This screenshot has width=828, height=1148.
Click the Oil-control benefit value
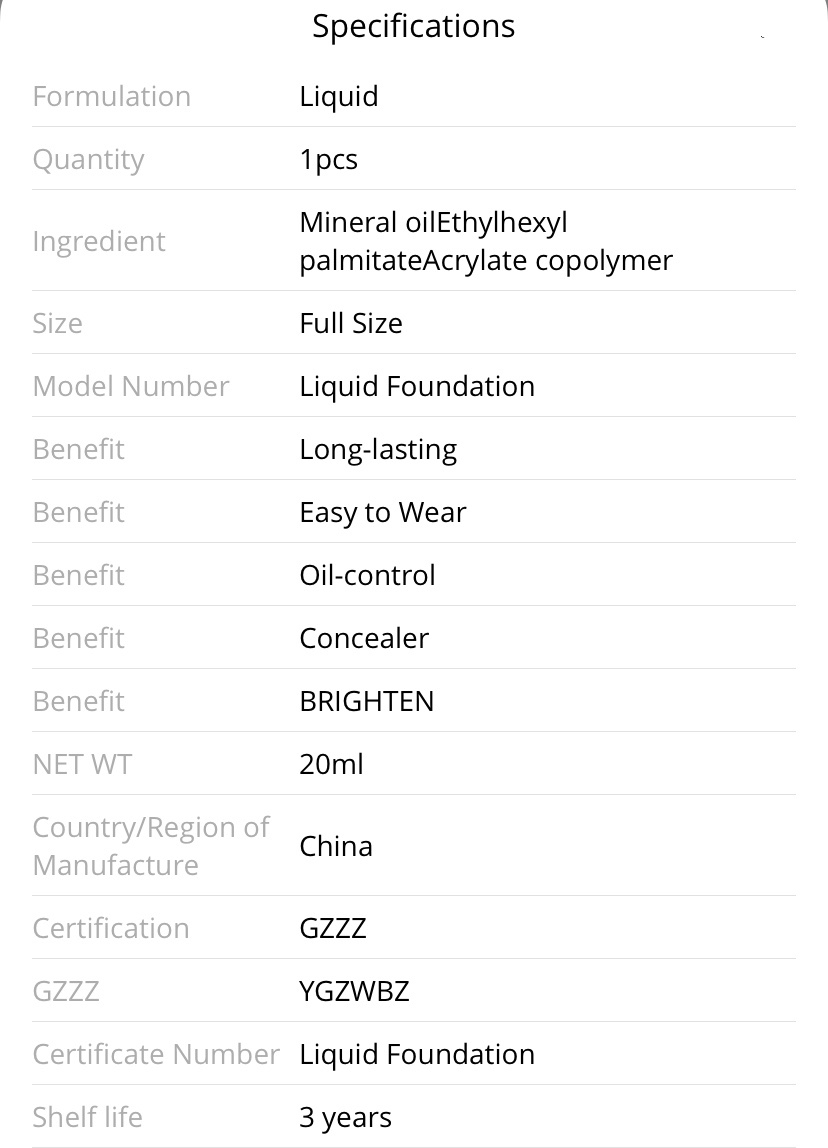tap(368, 575)
